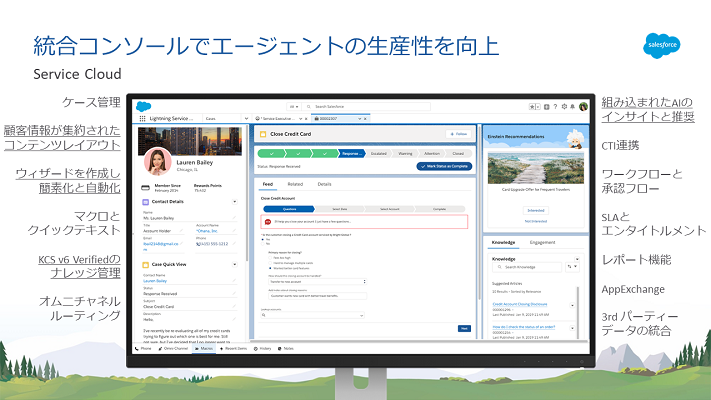711x400 pixels.
Task: Switch to the Details tab
Action: tap(324, 184)
